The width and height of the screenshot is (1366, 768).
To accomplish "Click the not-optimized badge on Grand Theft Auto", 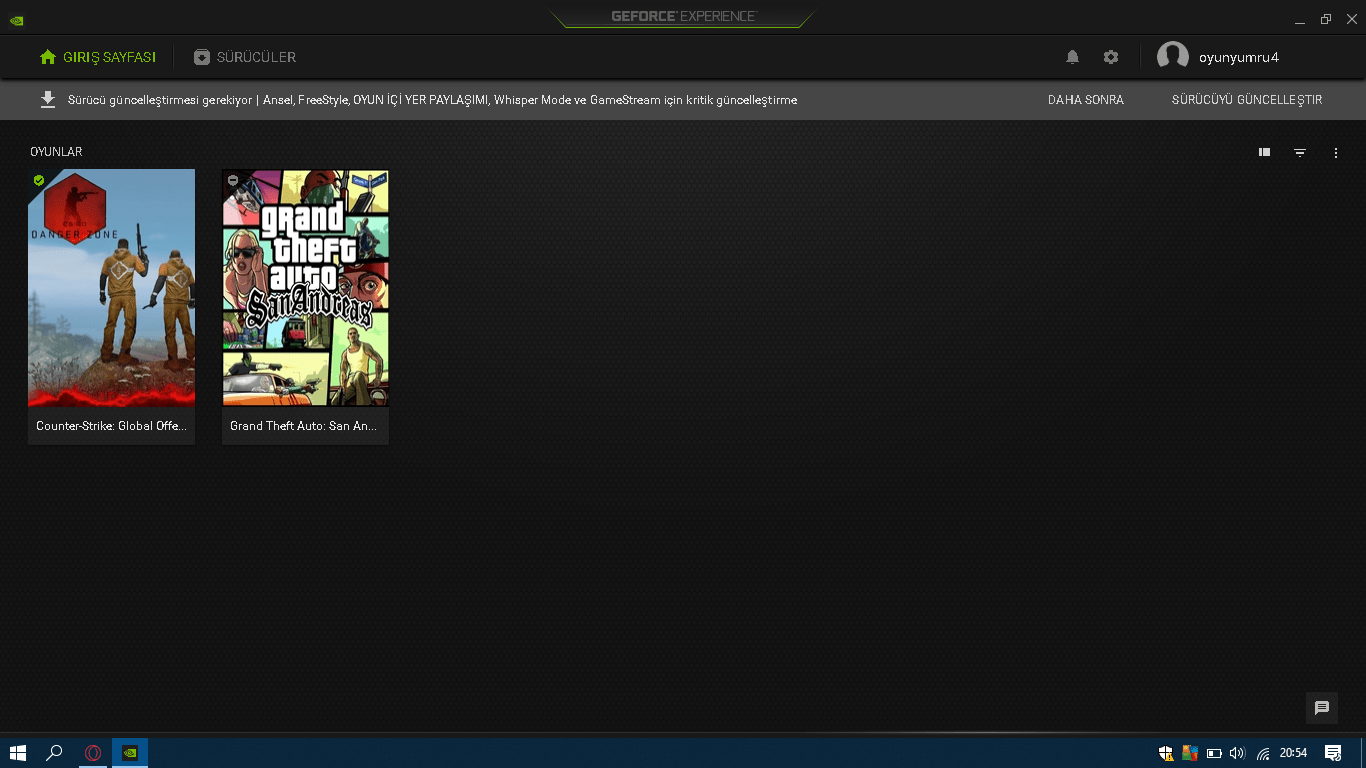I will point(233,180).
